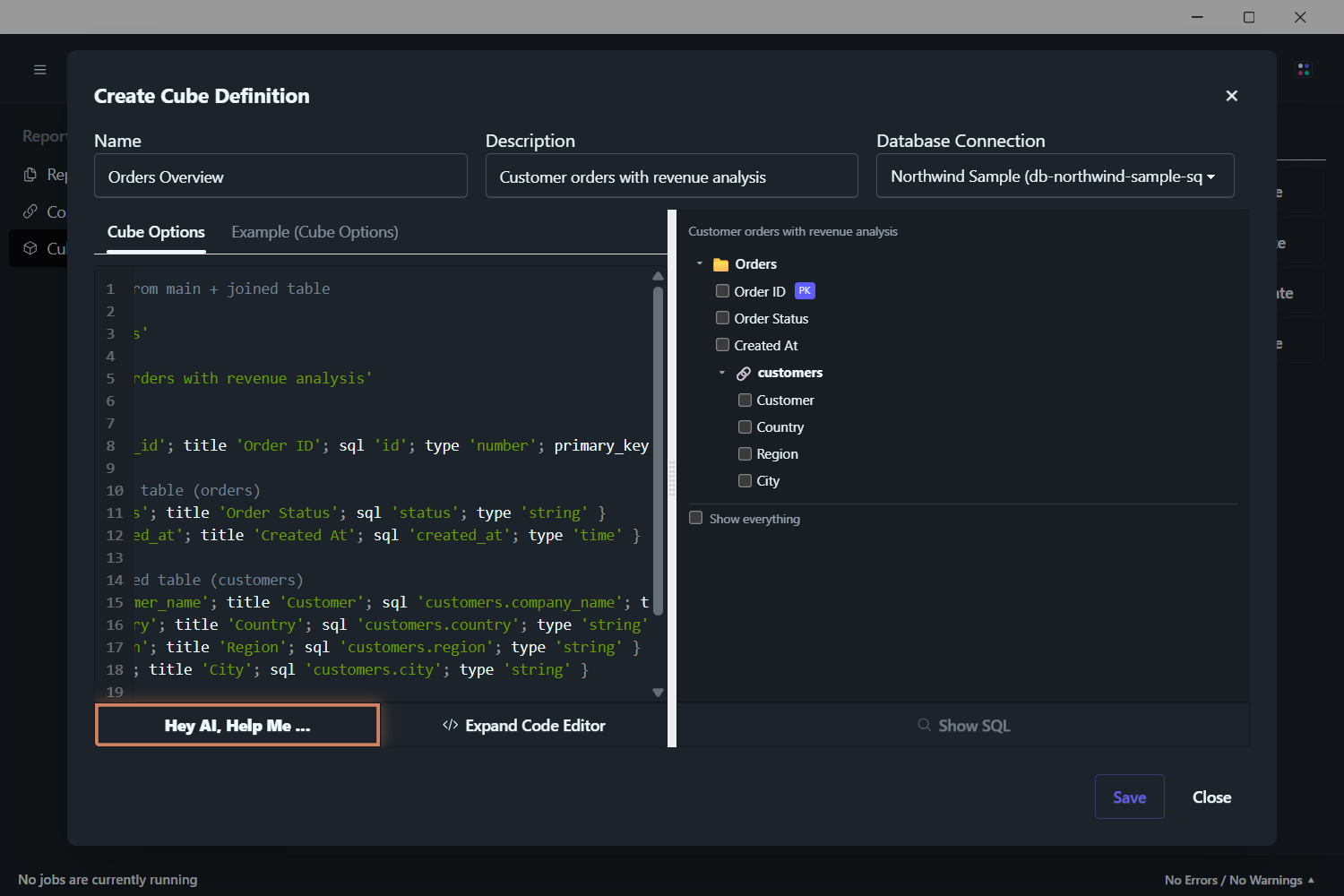Click the customers link chain icon
The width and height of the screenshot is (1344, 896).
tap(744, 374)
